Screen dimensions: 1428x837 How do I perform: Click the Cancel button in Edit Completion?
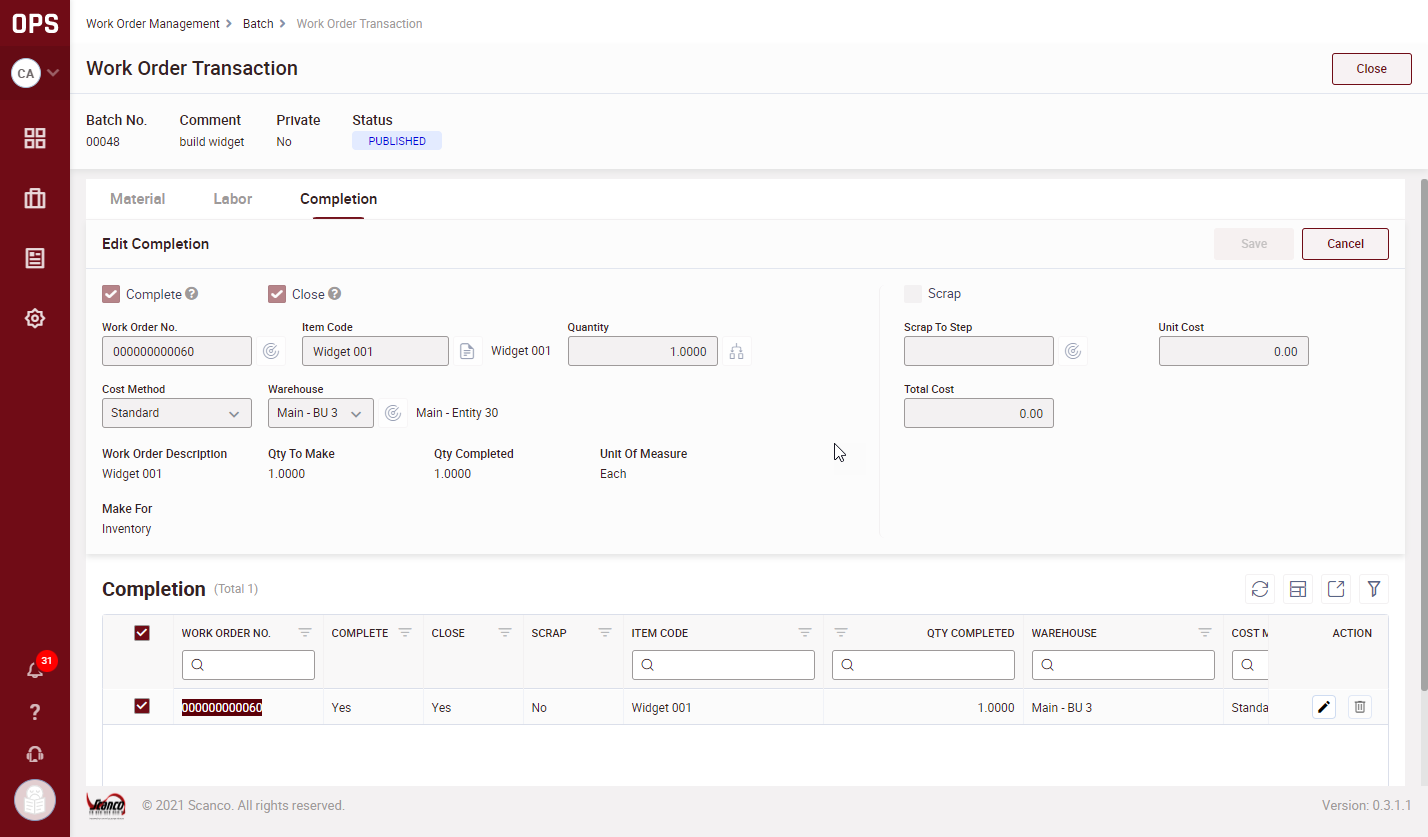coord(1345,244)
